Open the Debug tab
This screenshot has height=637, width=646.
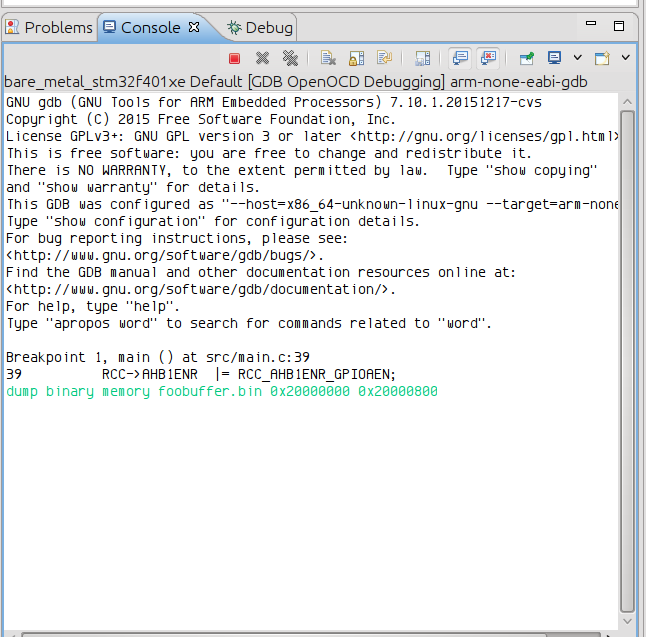click(260, 28)
